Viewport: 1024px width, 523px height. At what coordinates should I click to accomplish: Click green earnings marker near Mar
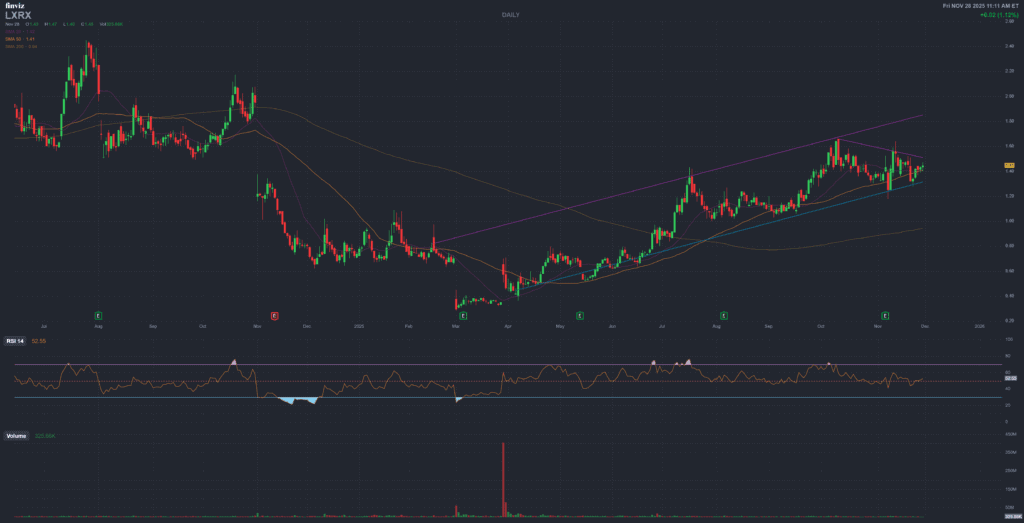point(457,315)
